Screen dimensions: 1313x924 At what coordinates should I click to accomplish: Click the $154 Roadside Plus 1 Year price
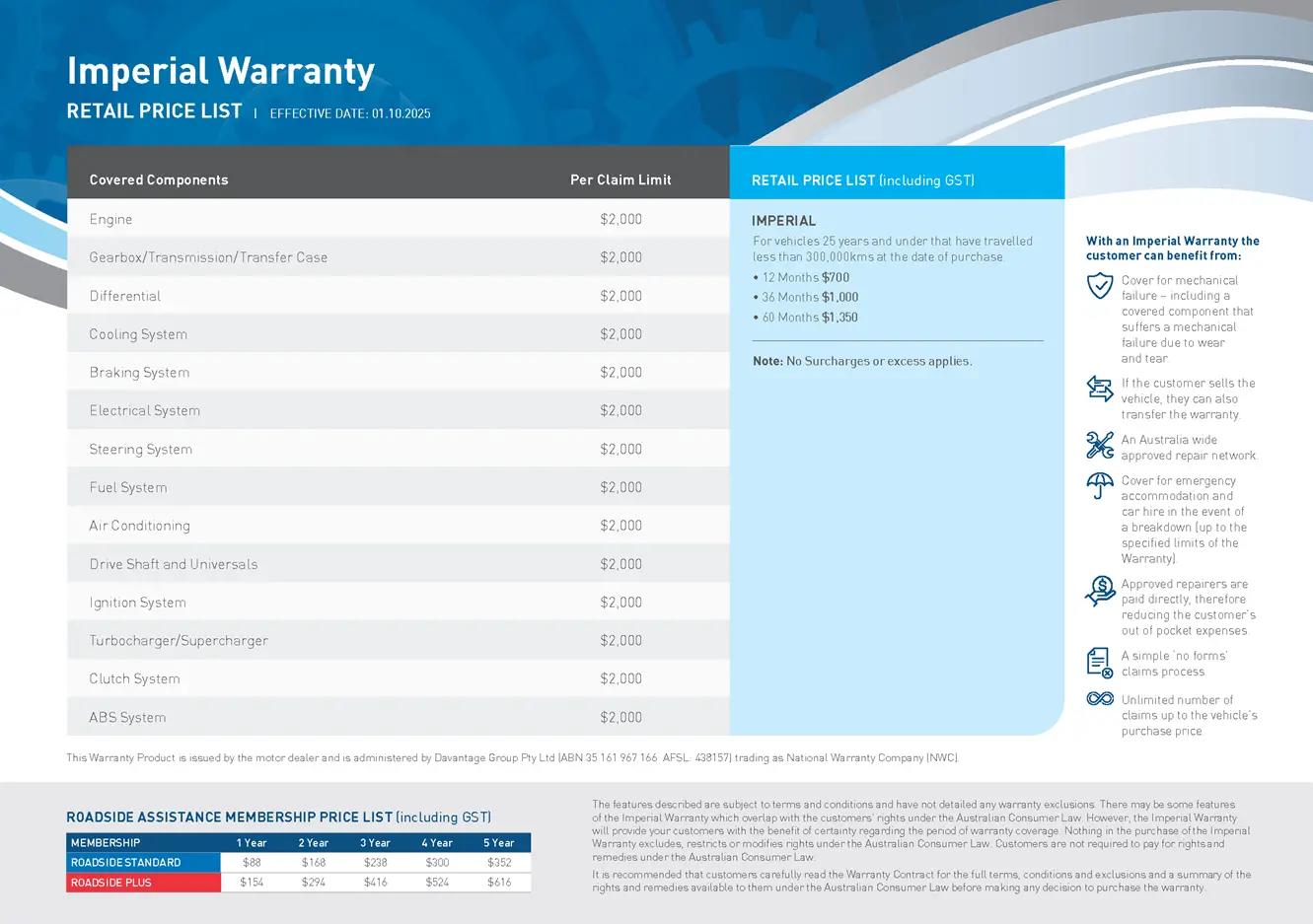click(x=252, y=883)
